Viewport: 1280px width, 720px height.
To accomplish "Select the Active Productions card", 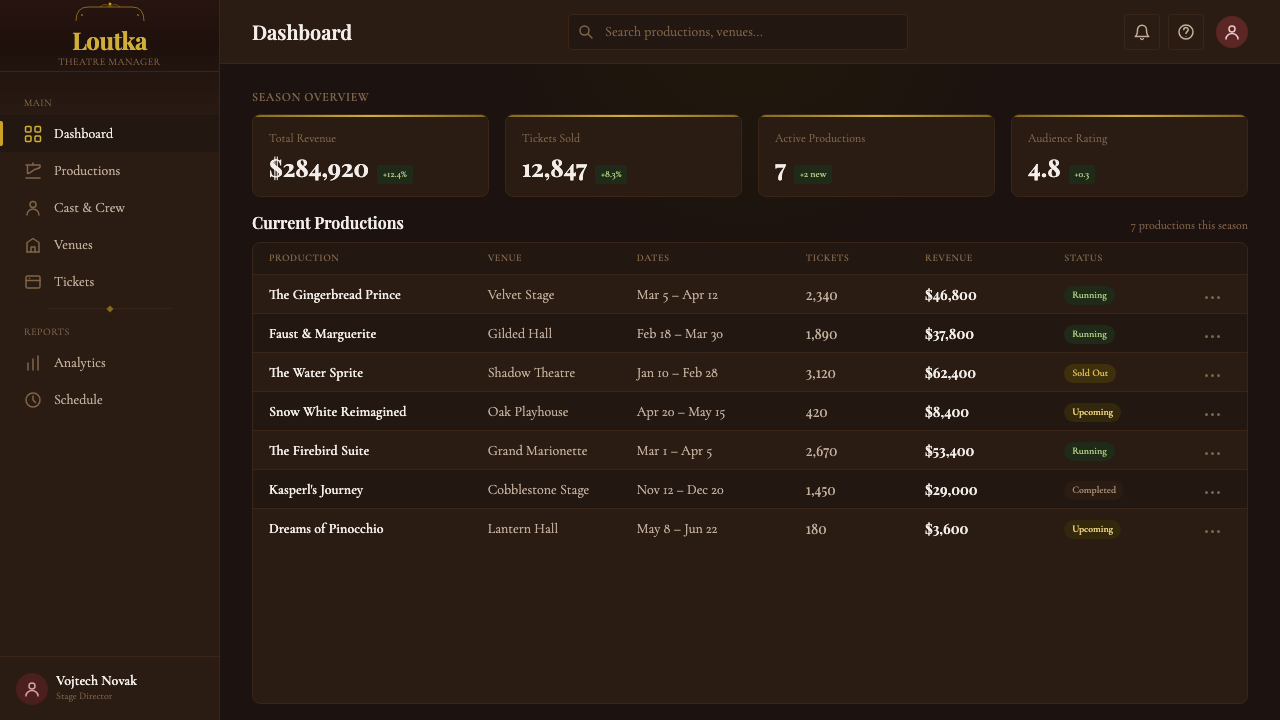I will coord(876,156).
